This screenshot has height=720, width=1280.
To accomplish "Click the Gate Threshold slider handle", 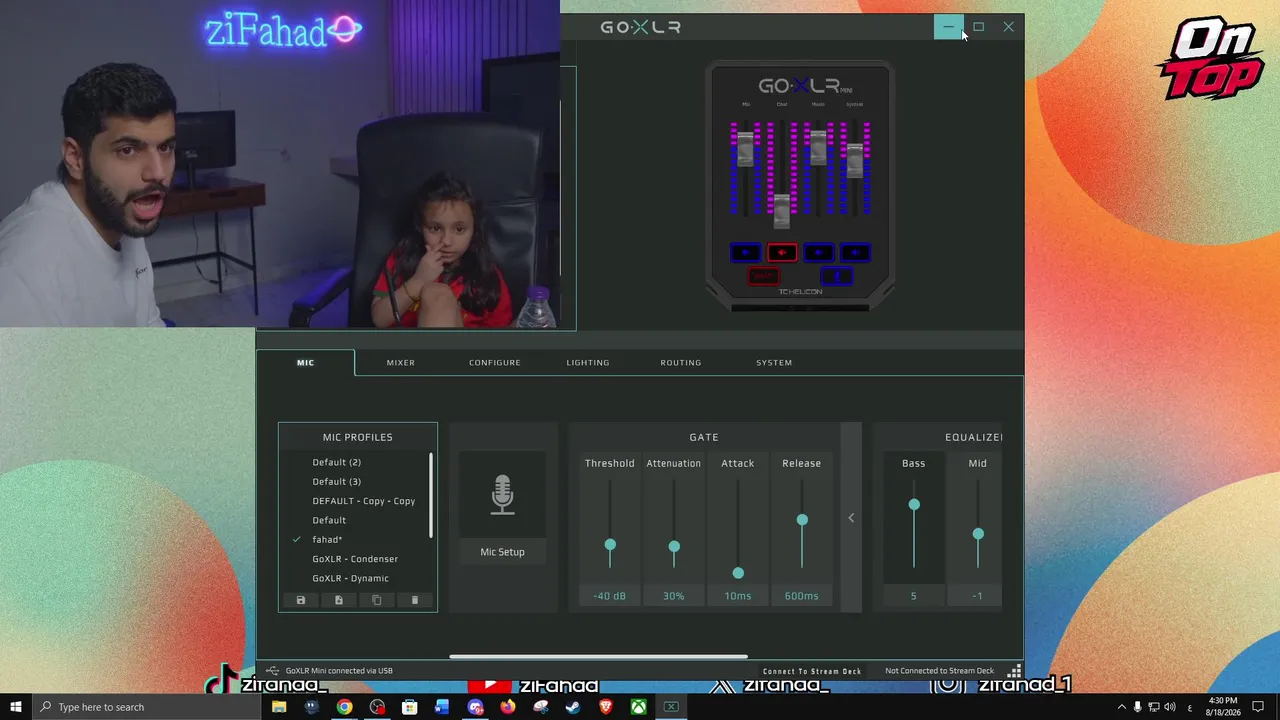I will (x=610, y=545).
